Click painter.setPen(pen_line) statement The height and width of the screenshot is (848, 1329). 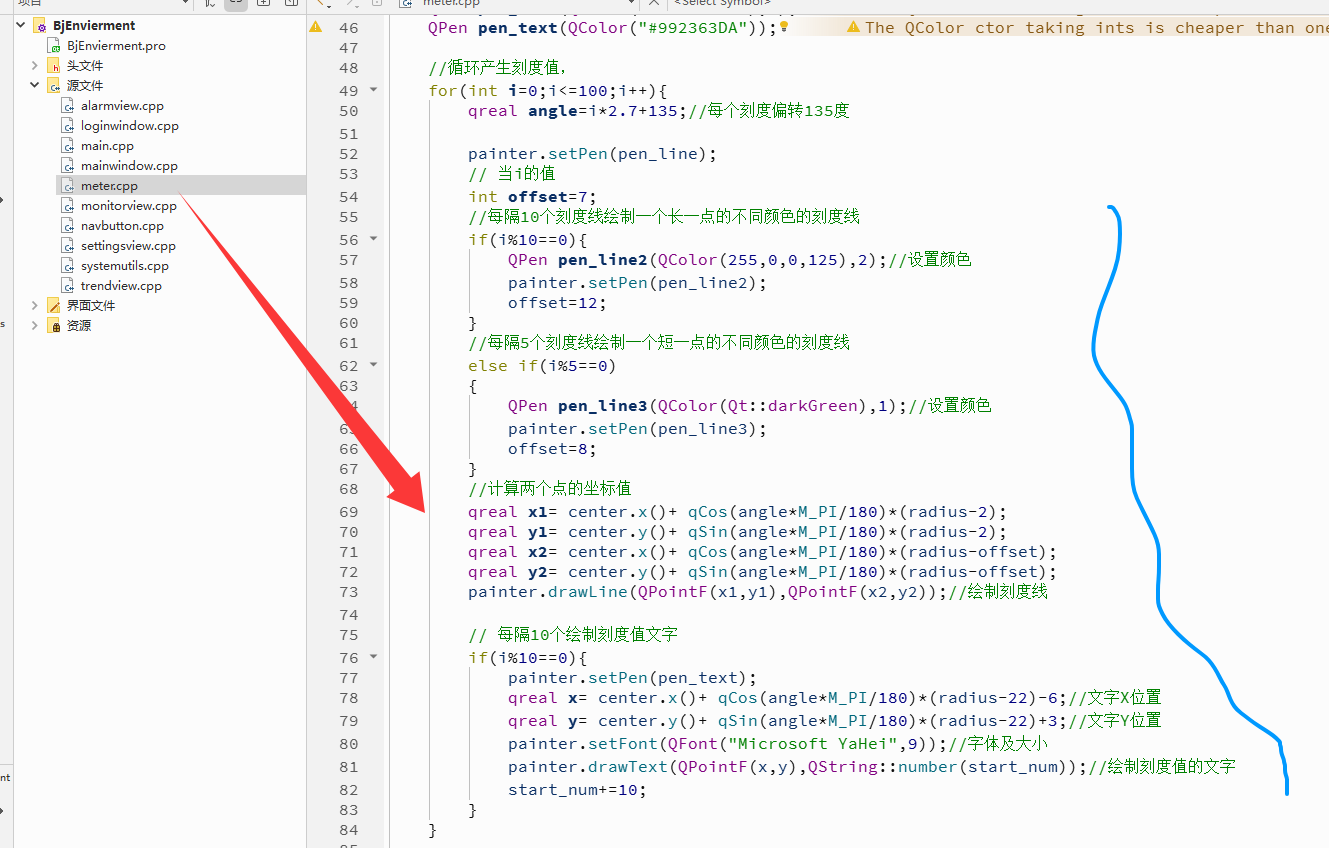pos(593,154)
